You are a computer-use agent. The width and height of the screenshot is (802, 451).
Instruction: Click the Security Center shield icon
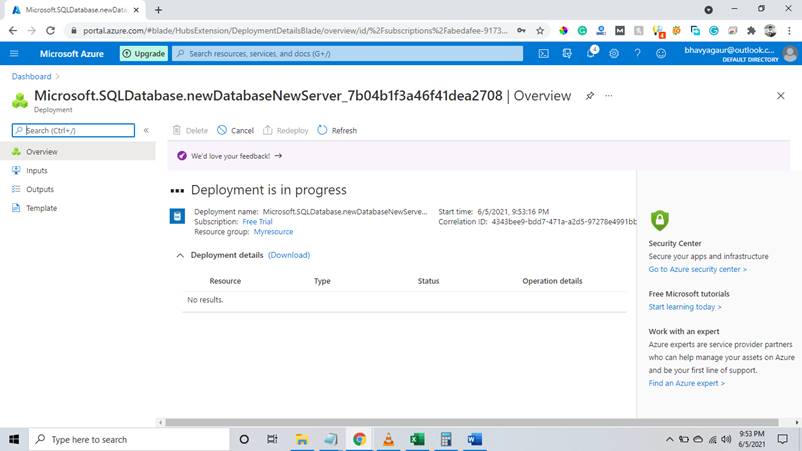coord(659,220)
